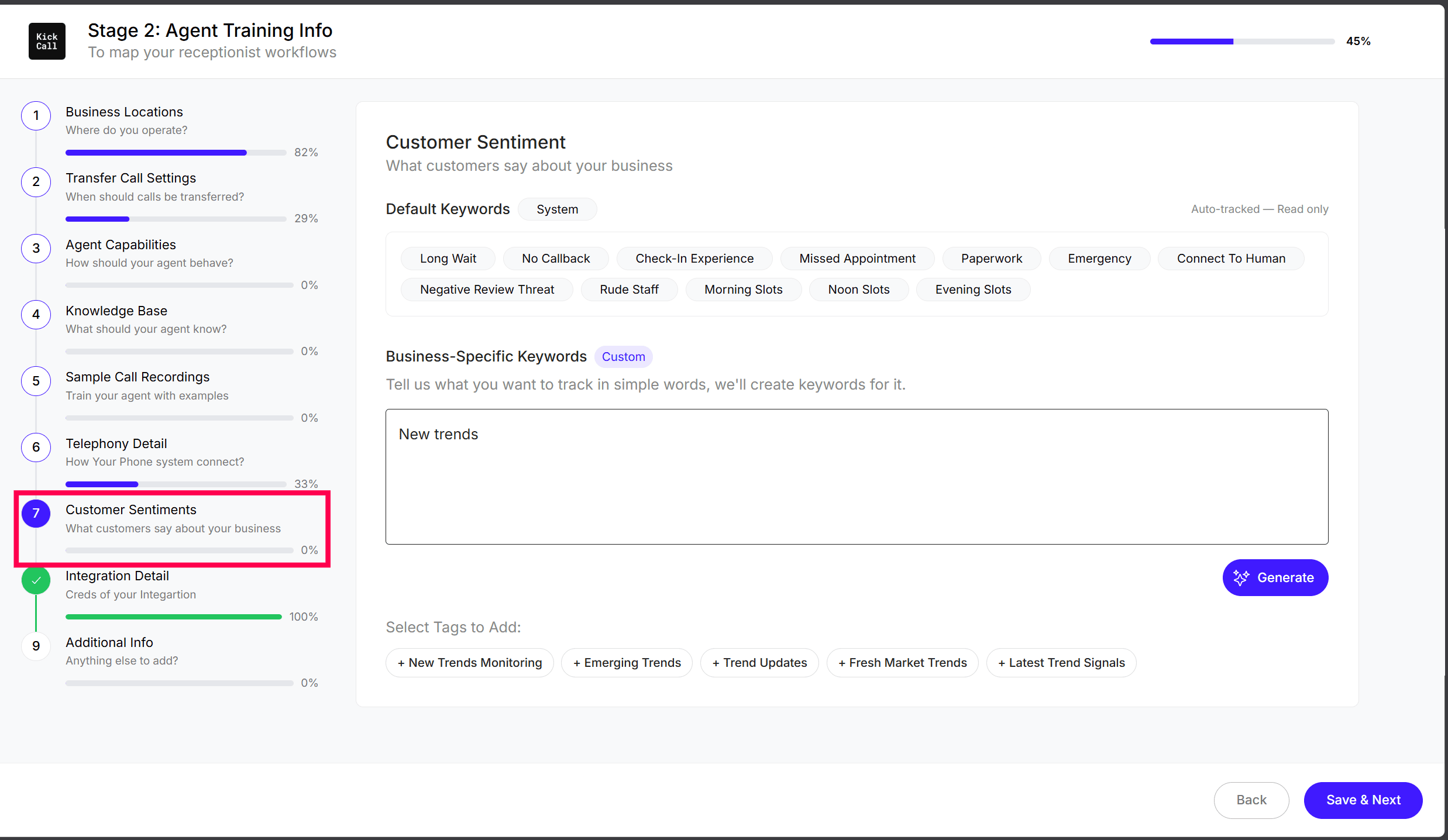
Task: Add Emerging Trends tag
Action: (627, 663)
